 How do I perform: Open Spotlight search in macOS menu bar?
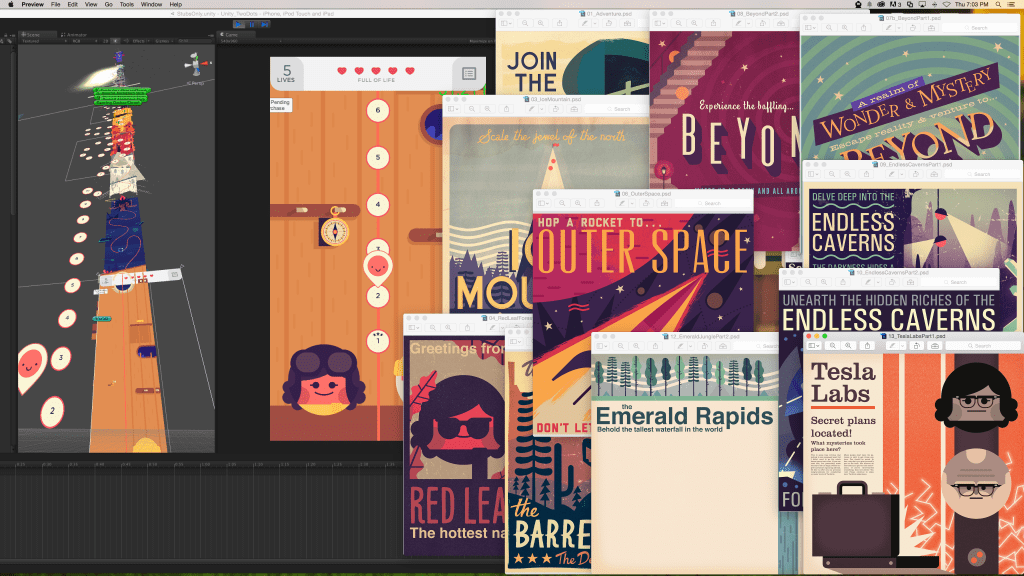tap(996, 4)
